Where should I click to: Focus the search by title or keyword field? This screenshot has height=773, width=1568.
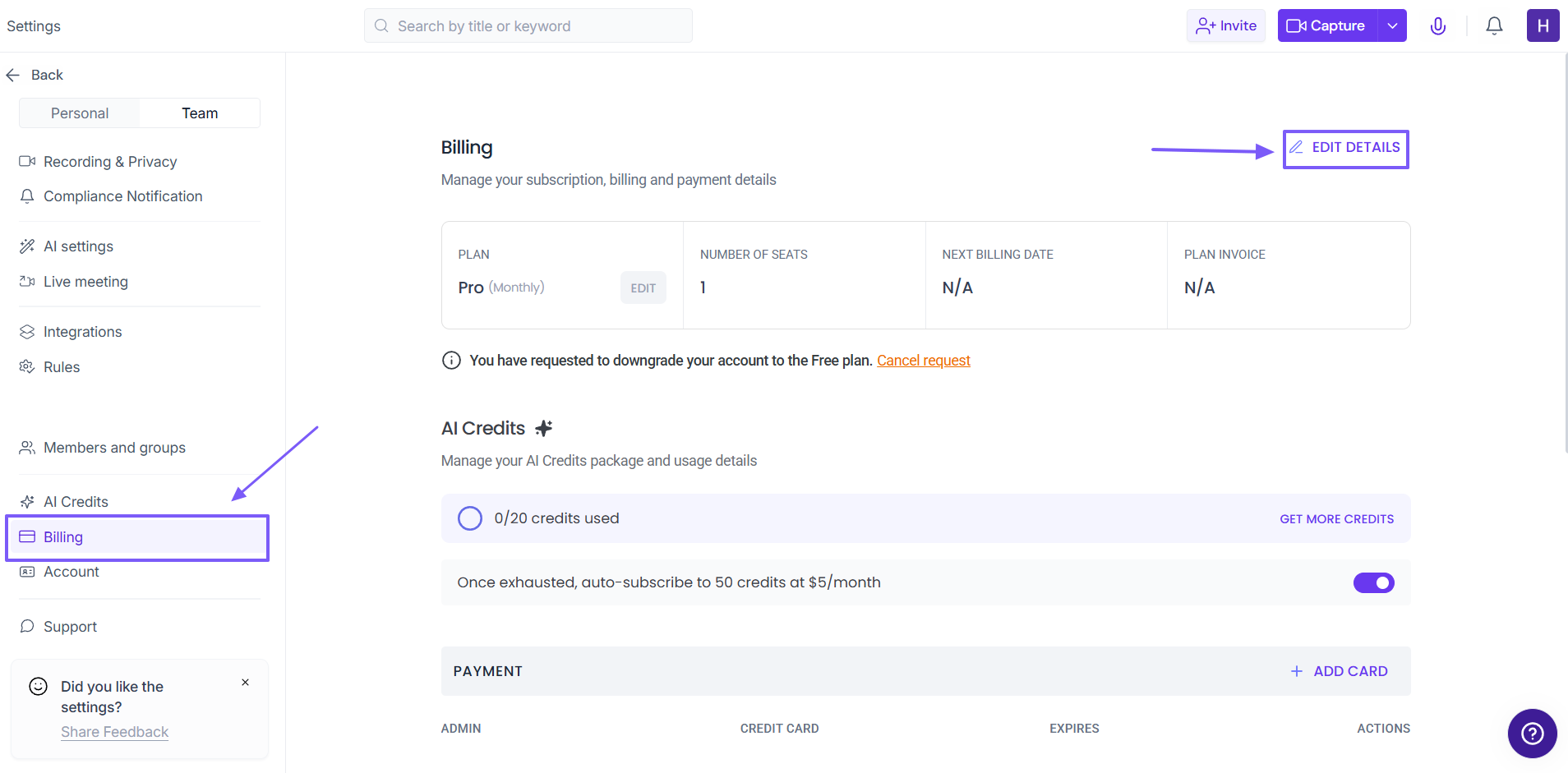click(528, 25)
